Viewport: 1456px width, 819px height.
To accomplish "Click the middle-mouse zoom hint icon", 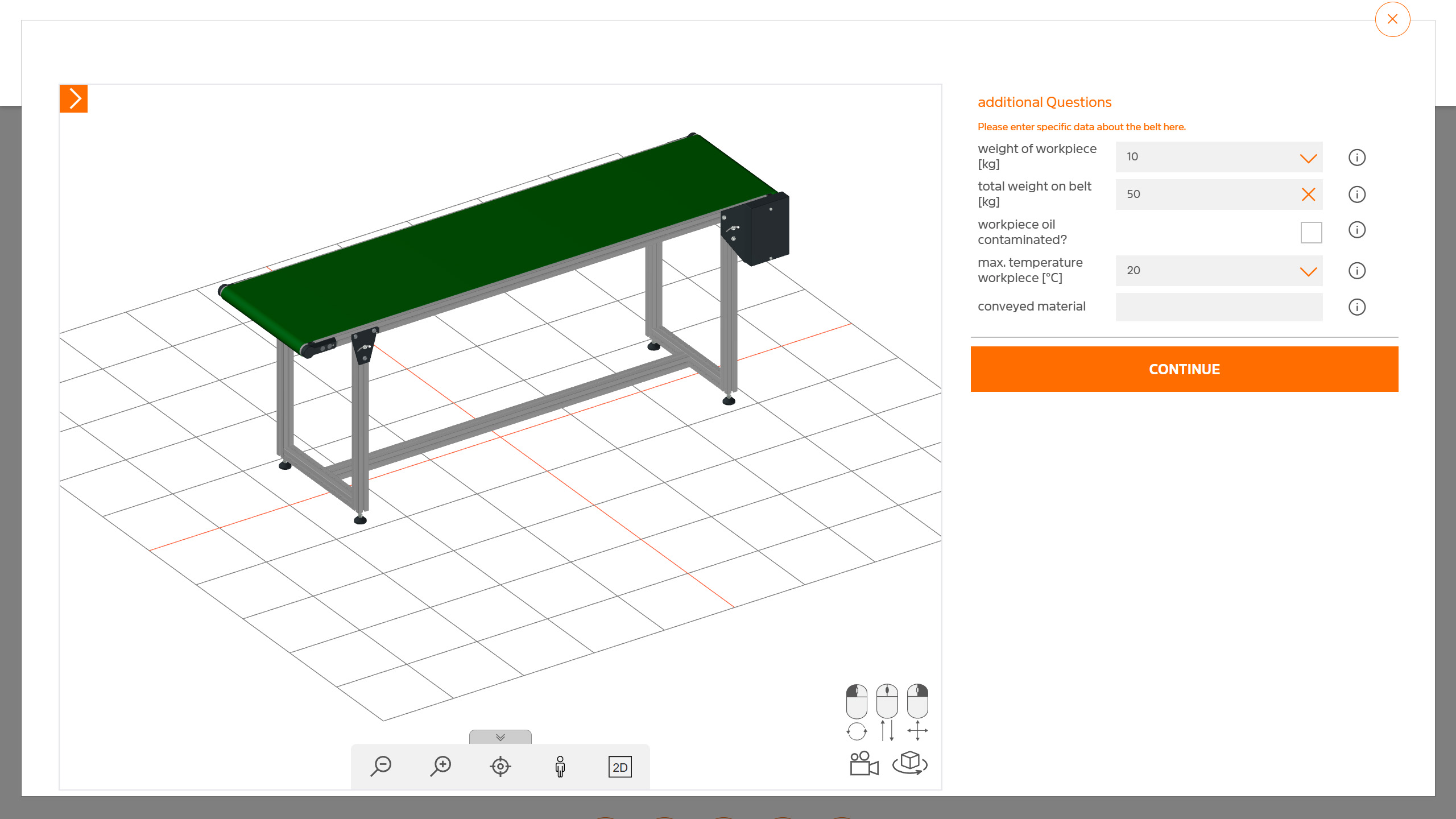I will tap(887, 712).
